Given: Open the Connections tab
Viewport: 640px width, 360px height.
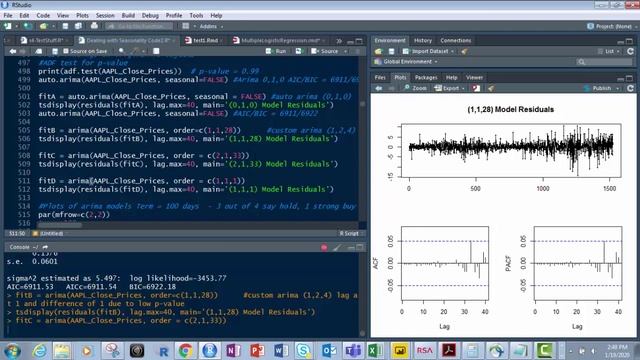Looking at the screenshot, I should [x=456, y=40].
